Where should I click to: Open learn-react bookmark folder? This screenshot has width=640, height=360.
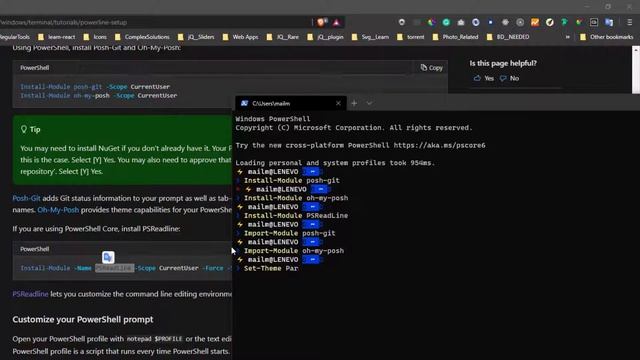[56, 37]
